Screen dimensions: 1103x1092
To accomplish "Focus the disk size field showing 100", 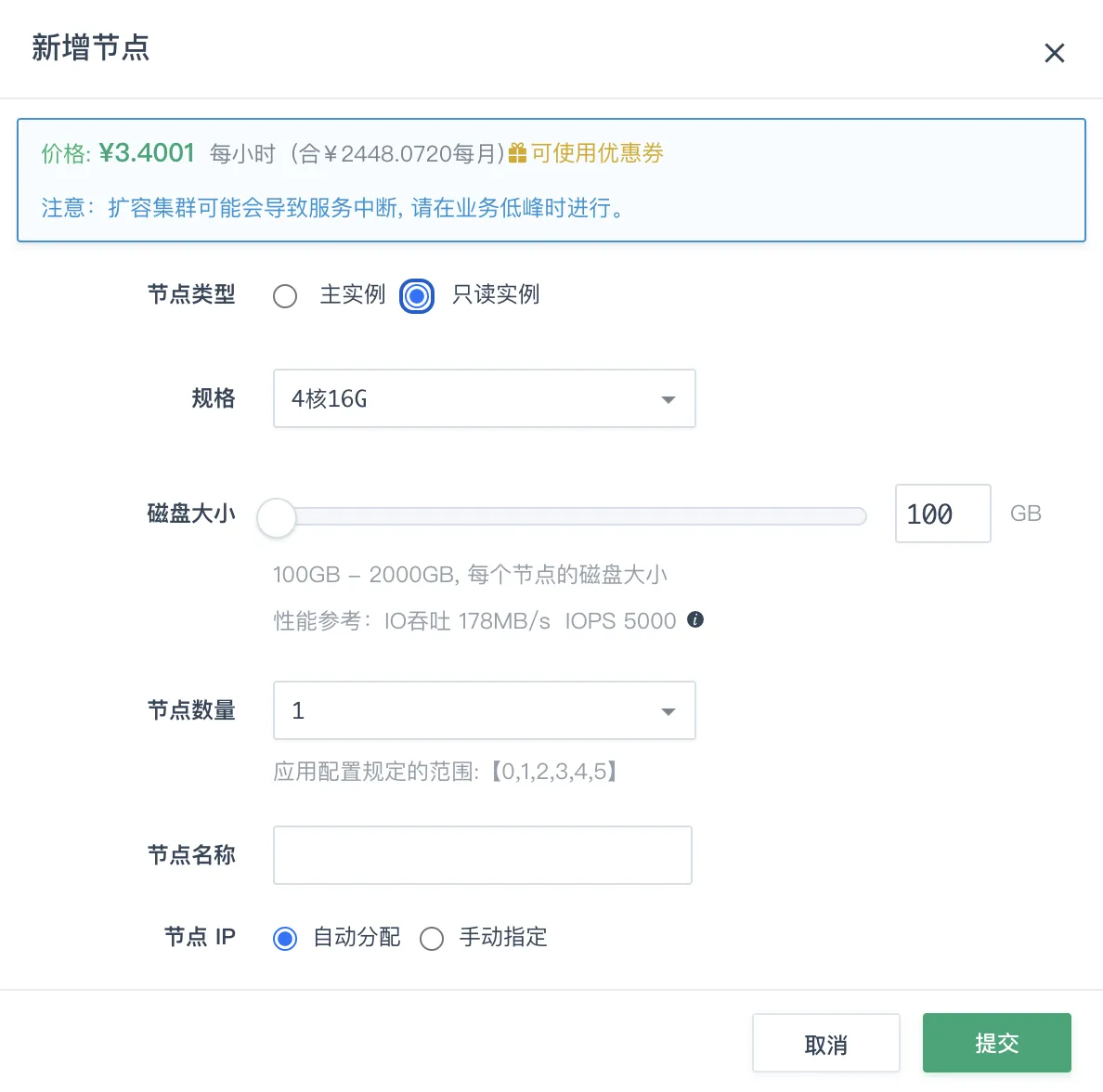I will (942, 513).
